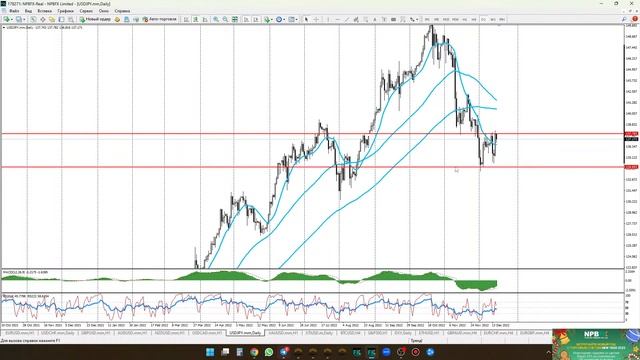Zoom in on the chart

pos(216,19)
